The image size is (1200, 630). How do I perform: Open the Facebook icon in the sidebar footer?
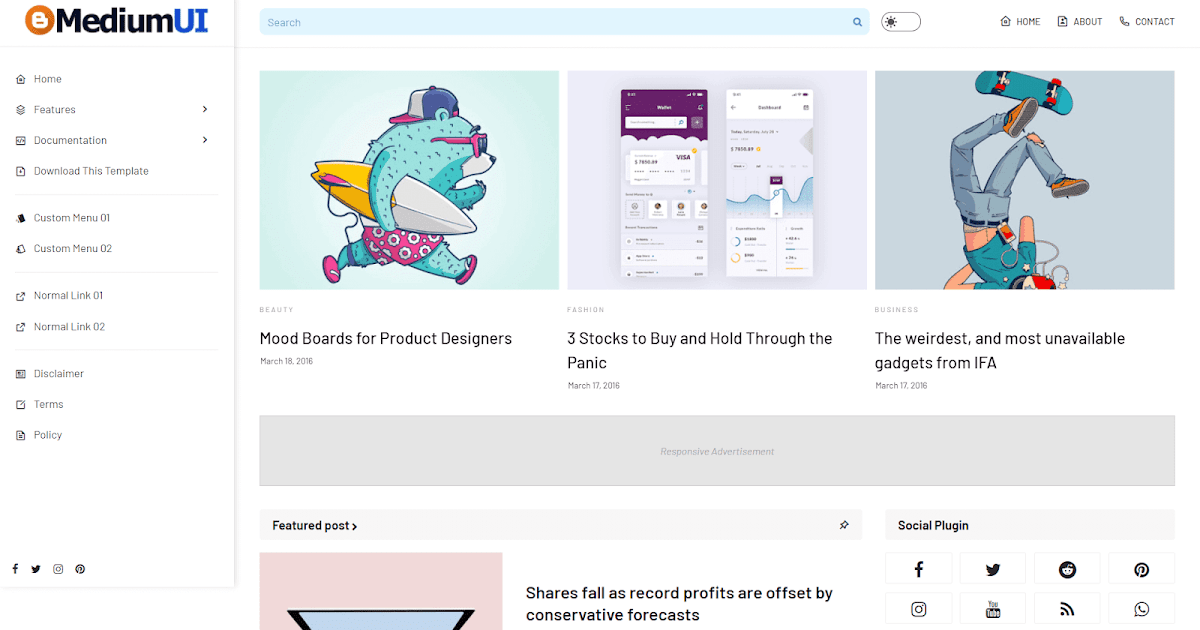click(x=14, y=568)
